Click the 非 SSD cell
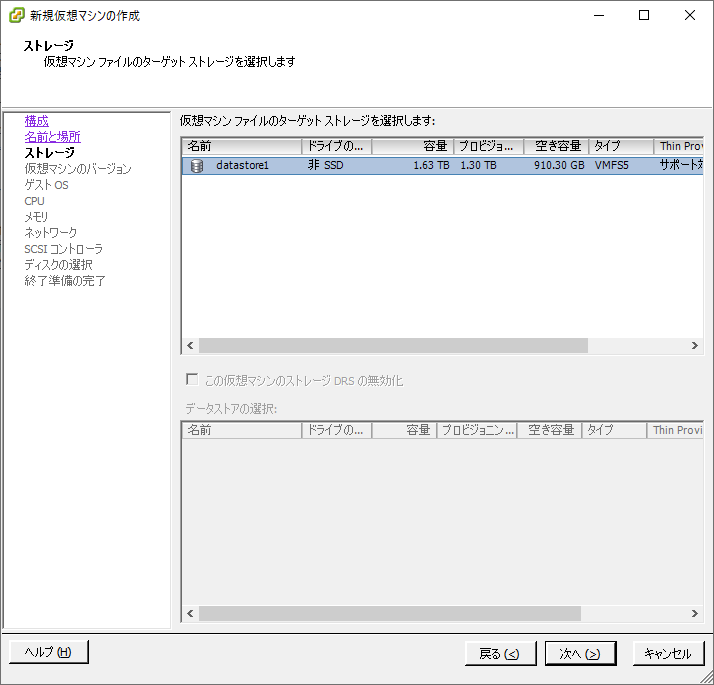Image resolution: width=714 pixels, height=685 pixels. pyautogui.click(x=326, y=165)
